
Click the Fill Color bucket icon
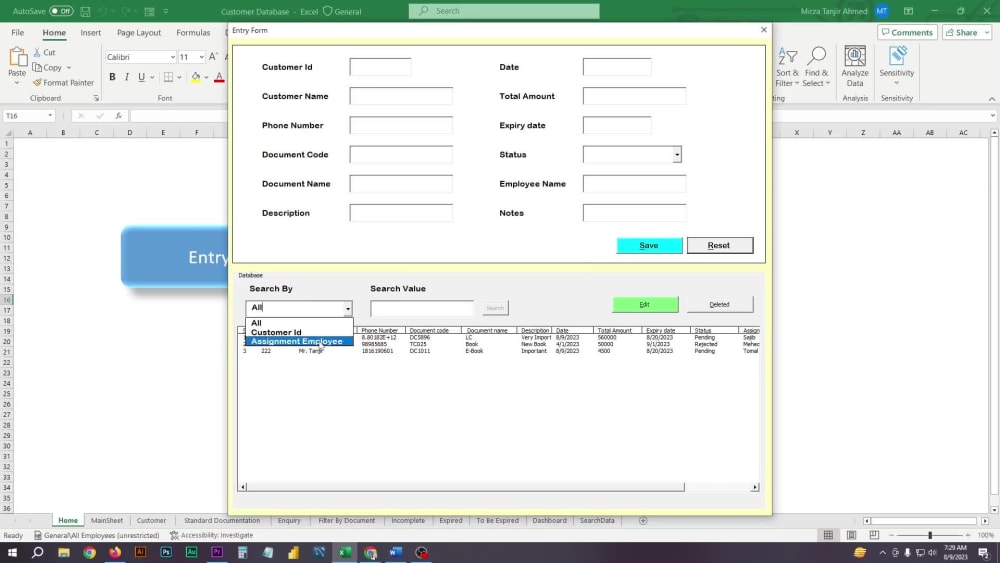tap(196, 77)
